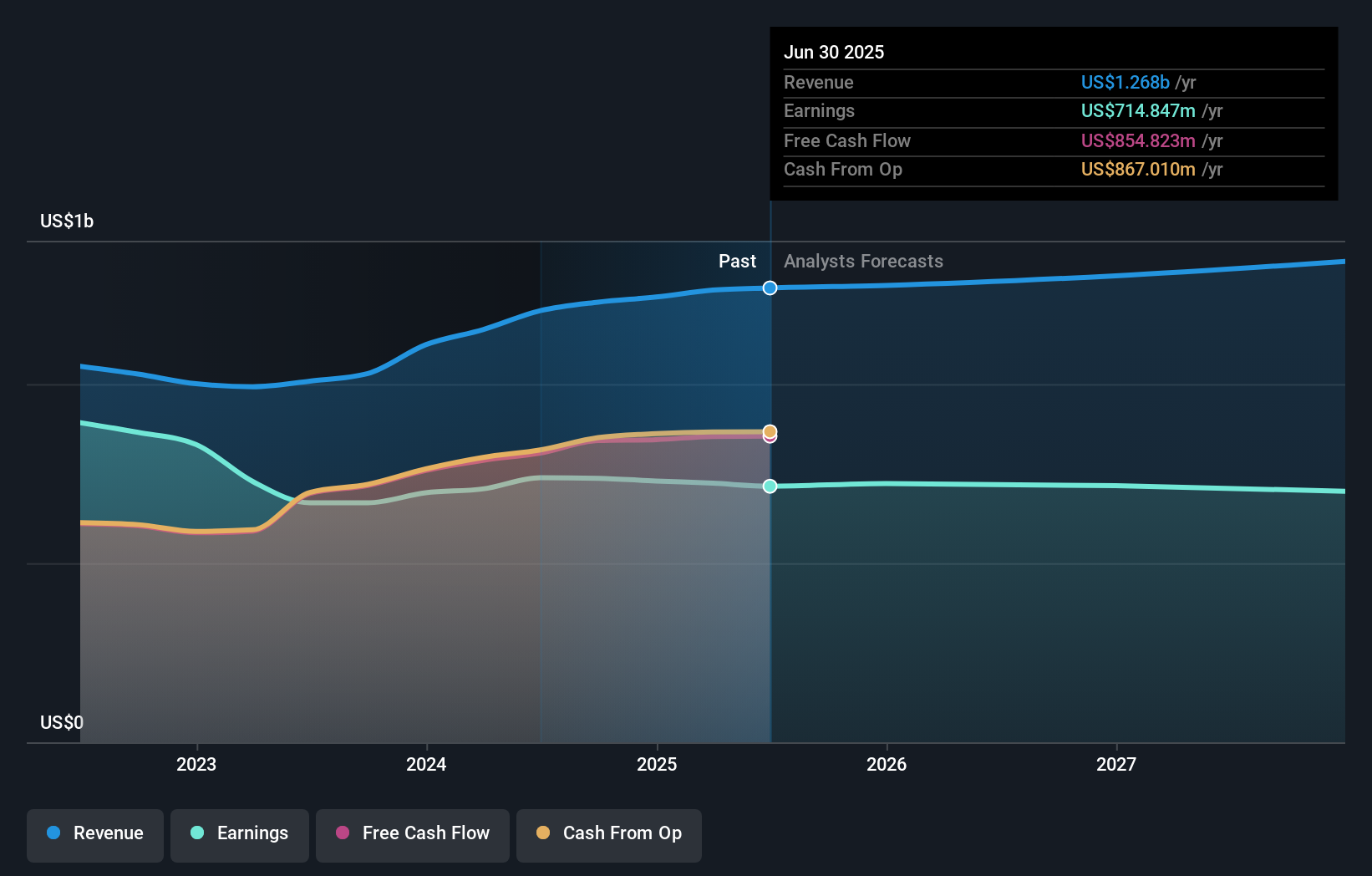Click the US$867.010m cash from op value

[1138, 169]
